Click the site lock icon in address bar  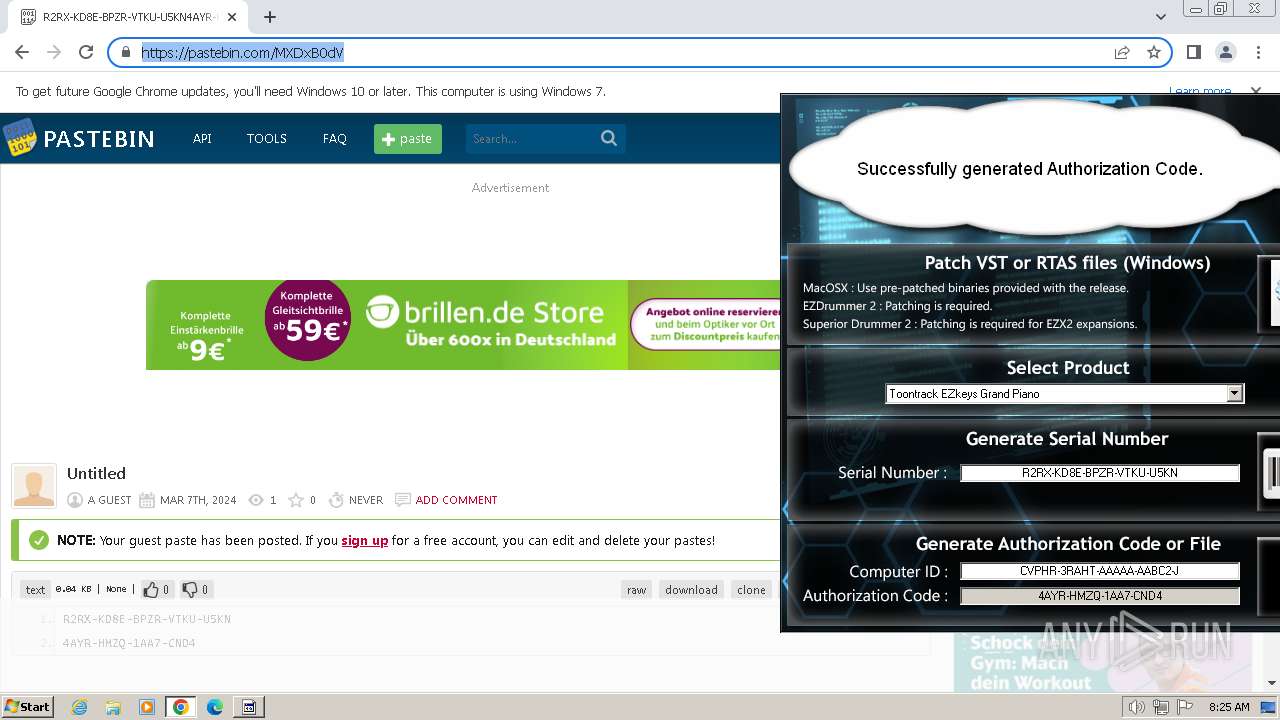pos(125,52)
